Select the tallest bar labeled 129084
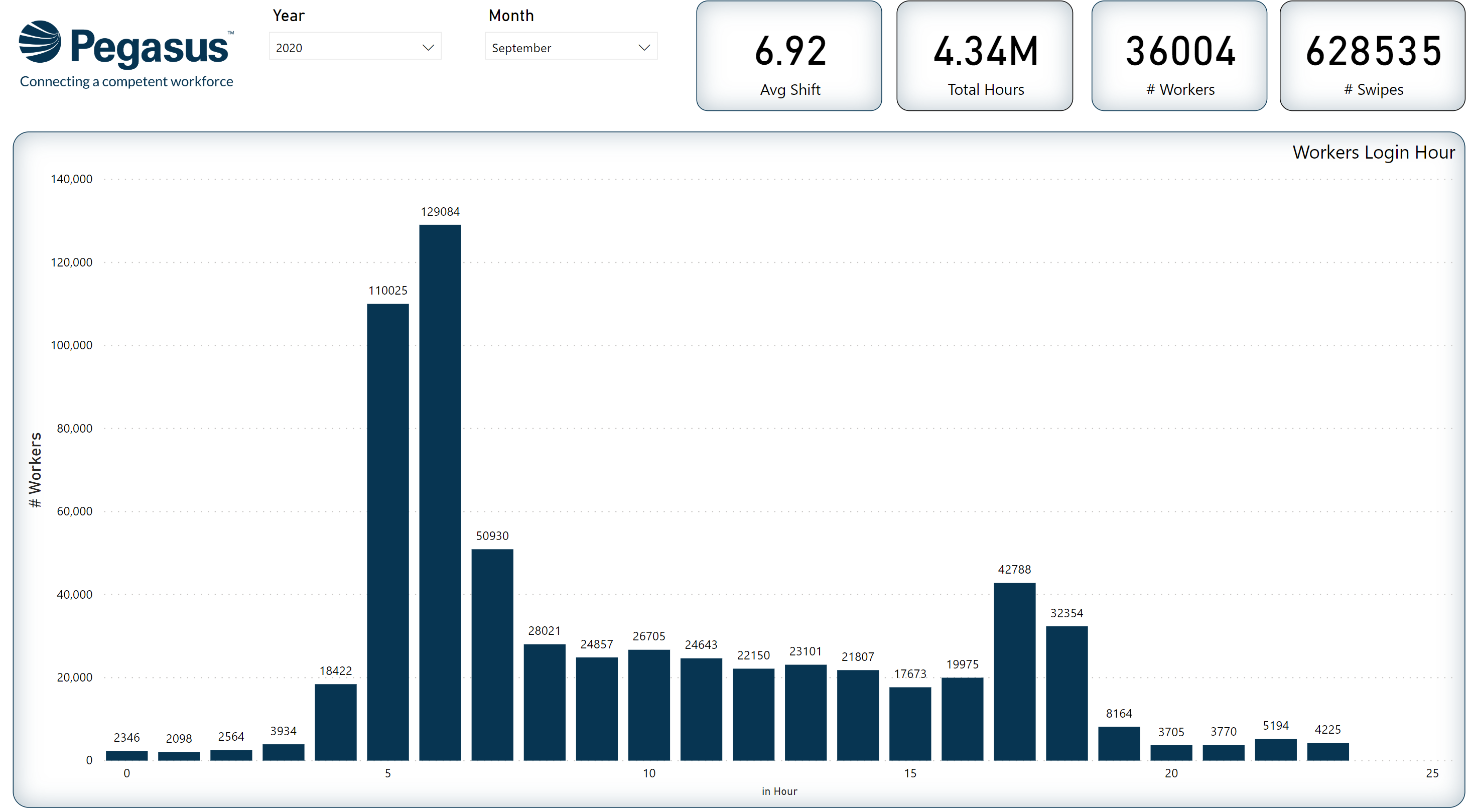This screenshot has width=1470, height=812. coord(440,492)
